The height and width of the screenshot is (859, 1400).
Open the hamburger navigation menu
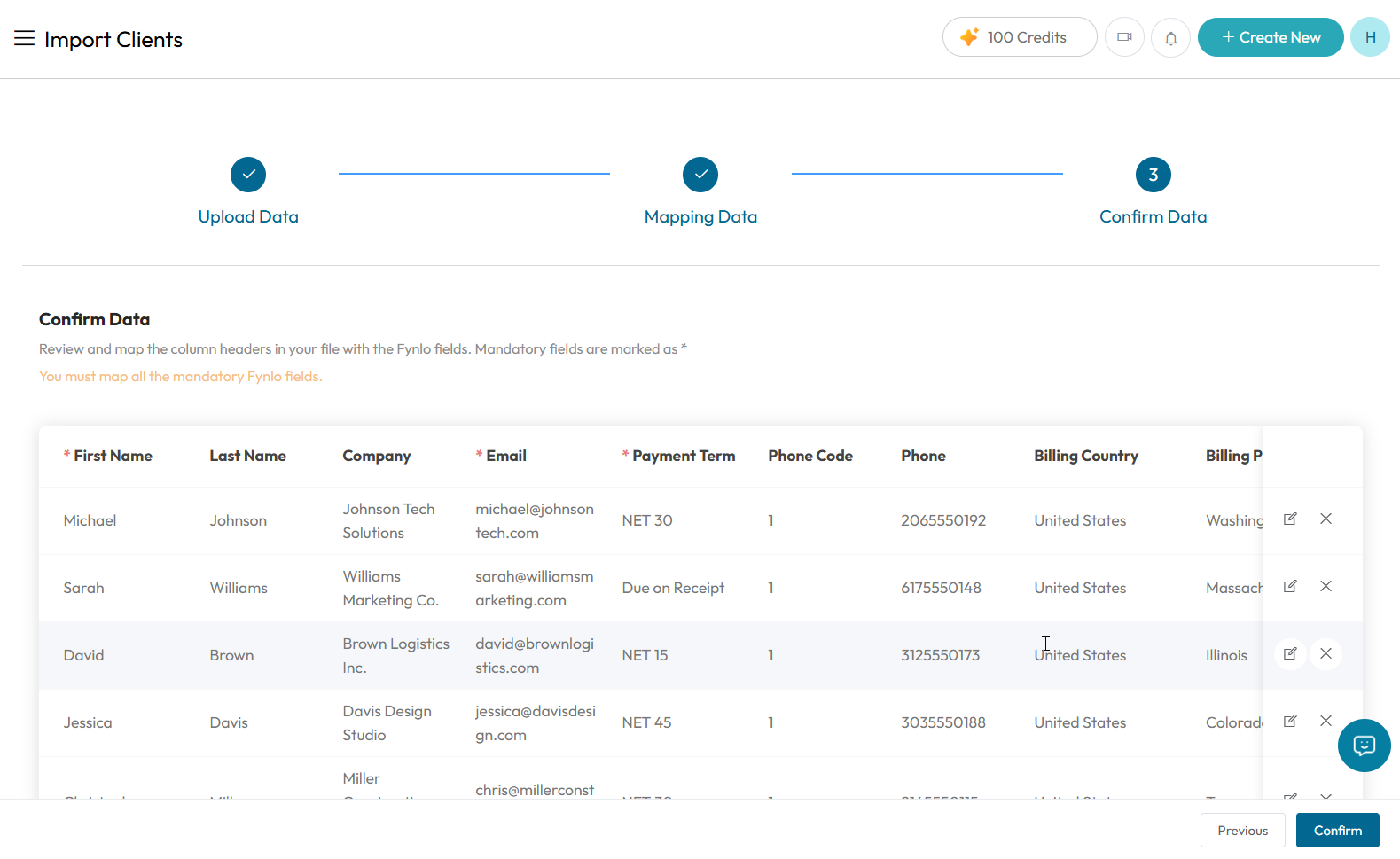click(24, 38)
